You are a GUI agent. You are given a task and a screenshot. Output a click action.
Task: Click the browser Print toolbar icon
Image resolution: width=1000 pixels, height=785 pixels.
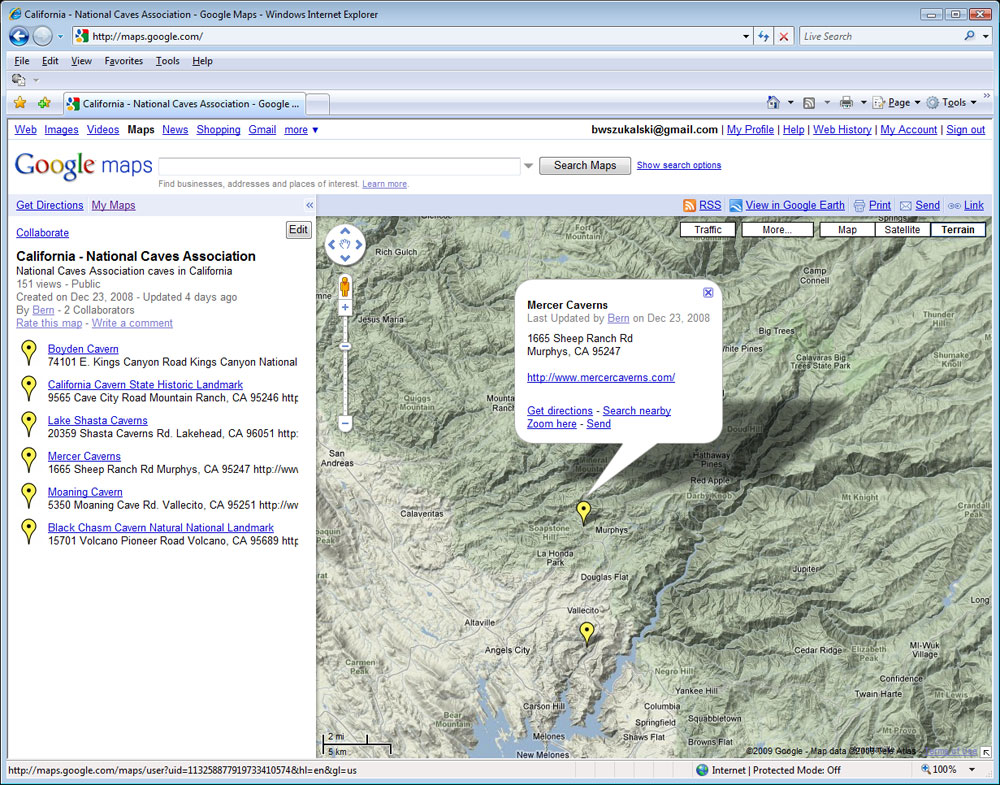[x=846, y=103]
